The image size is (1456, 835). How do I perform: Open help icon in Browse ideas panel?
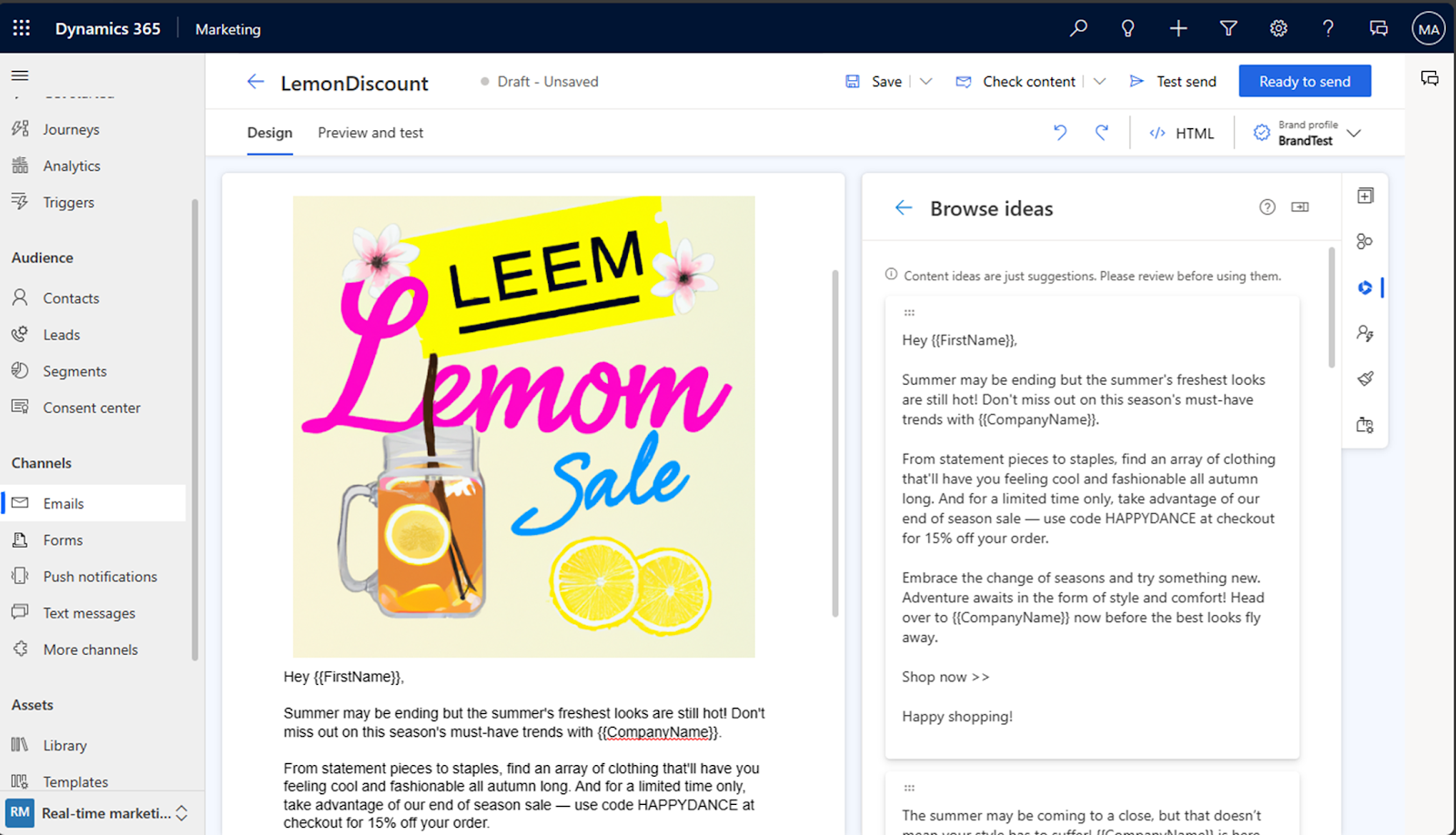point(1268,207)
